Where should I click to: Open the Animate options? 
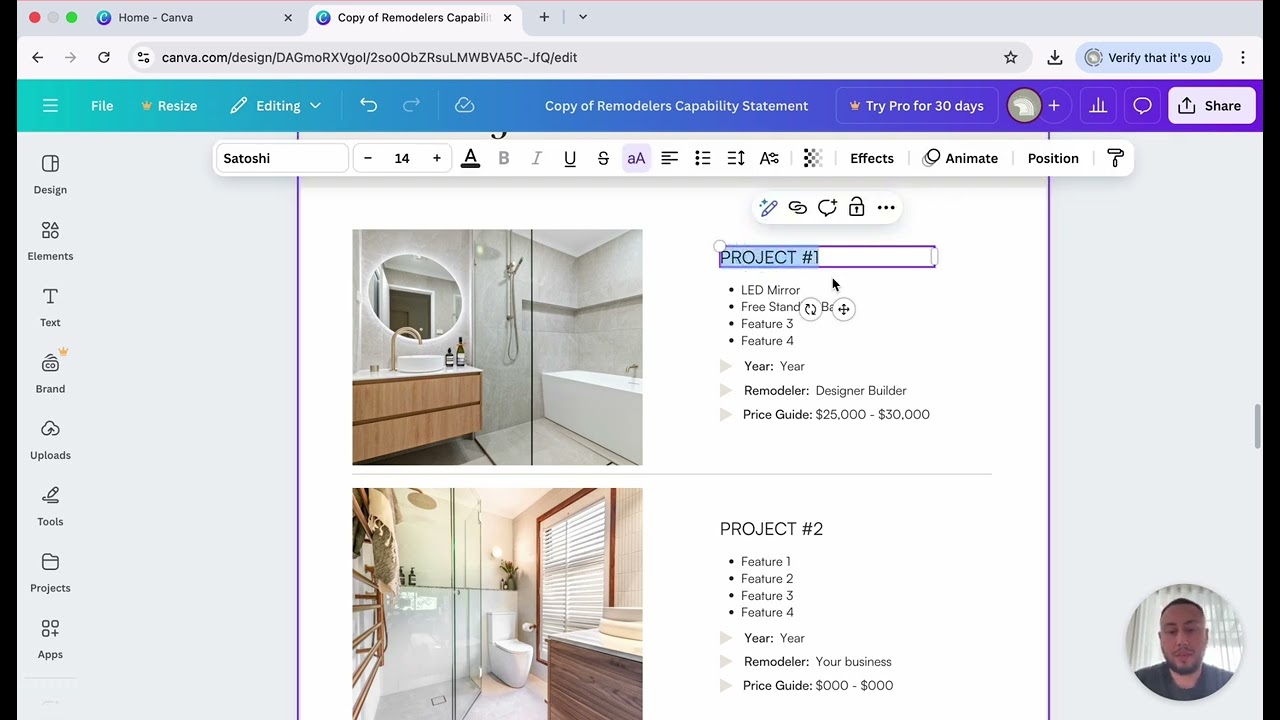[x=960, y=158]
